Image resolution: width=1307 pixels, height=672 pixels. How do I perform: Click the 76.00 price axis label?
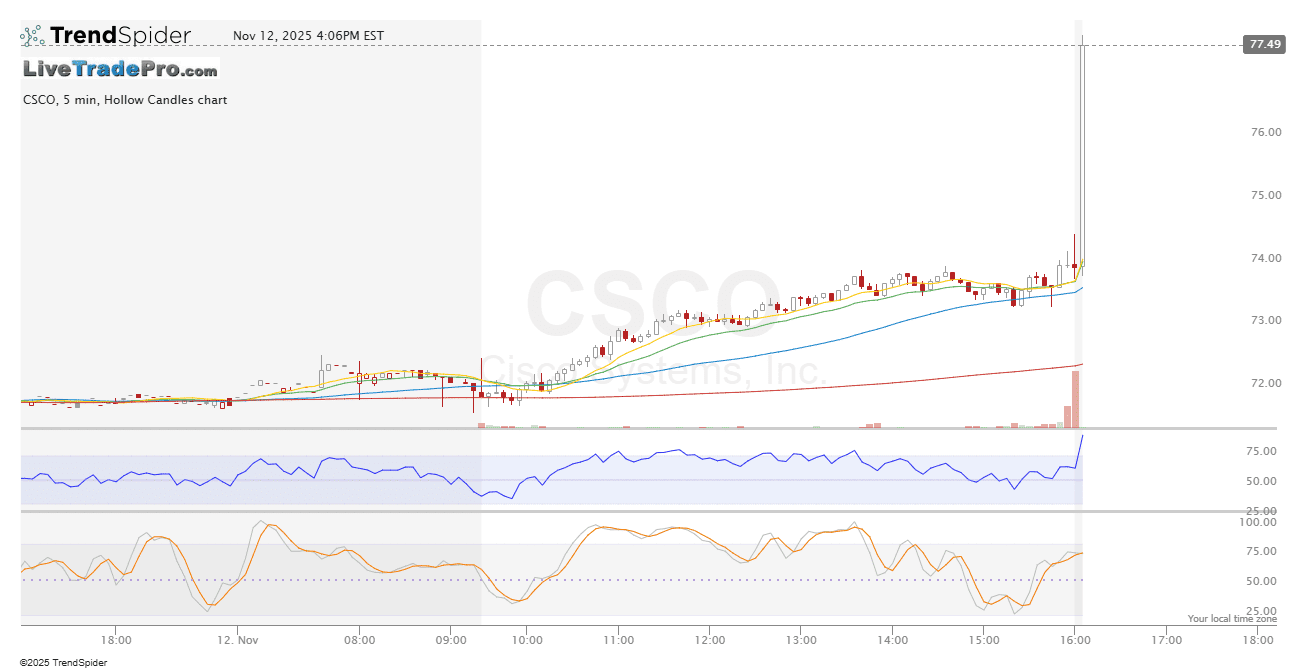tap(1264, 132)
